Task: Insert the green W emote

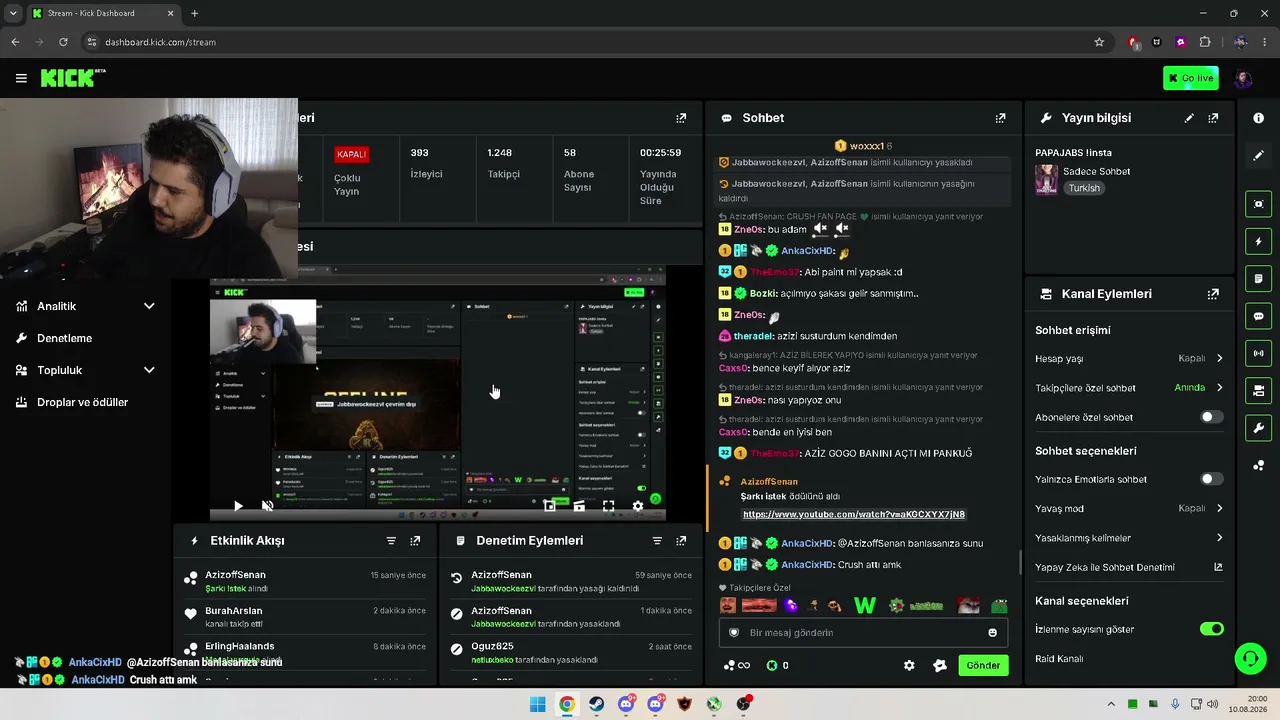Action: [x=865, y=606]
